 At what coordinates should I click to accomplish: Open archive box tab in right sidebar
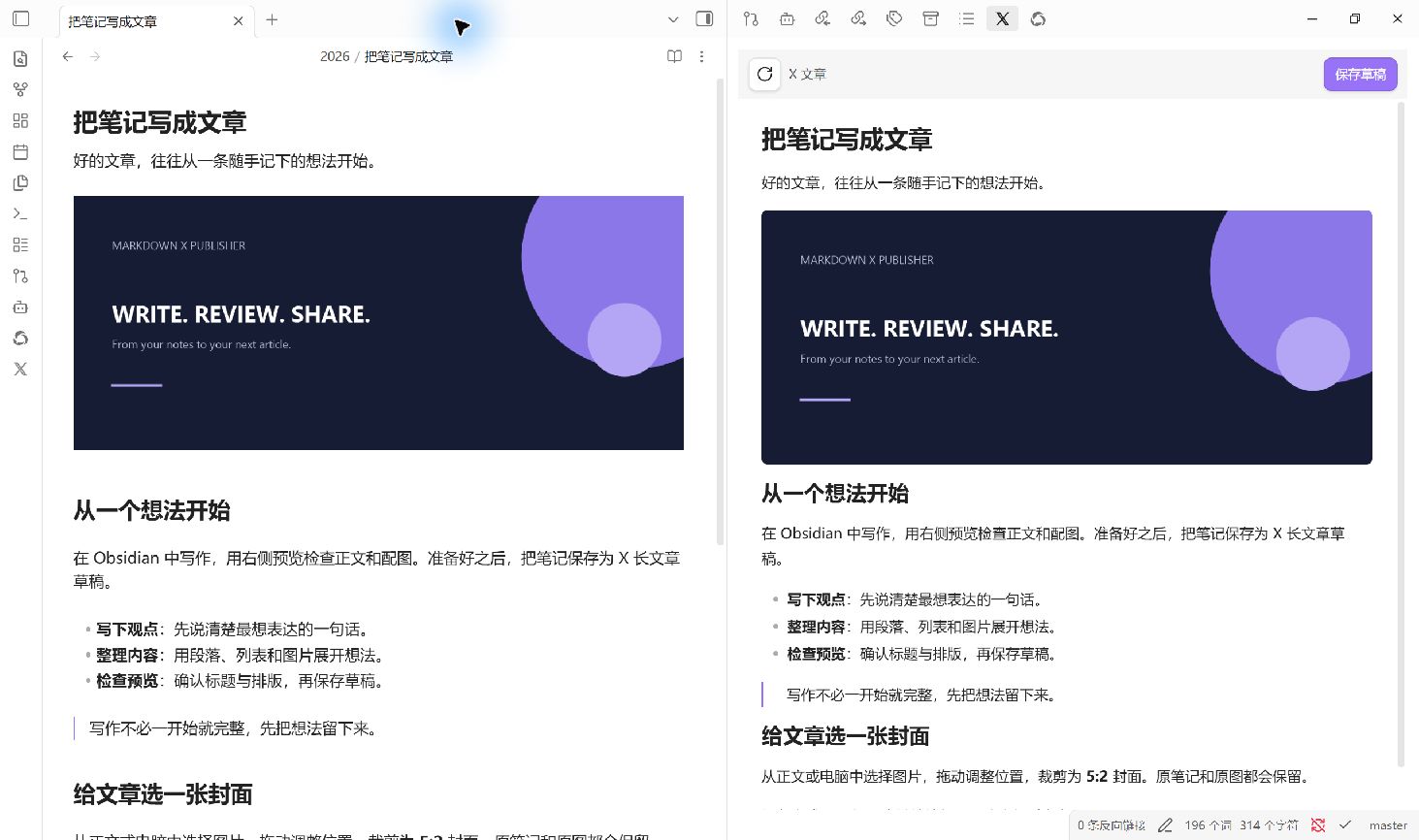pyautogui.click(x=930, y=18)
